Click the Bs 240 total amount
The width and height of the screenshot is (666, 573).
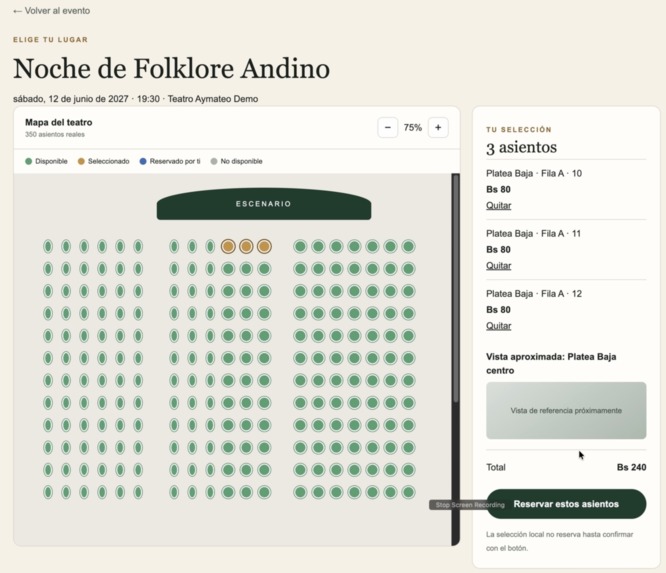tap(632, 467)
